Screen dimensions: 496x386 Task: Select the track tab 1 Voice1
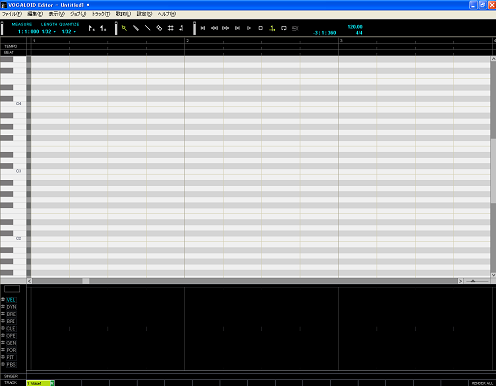coord(40,383)
